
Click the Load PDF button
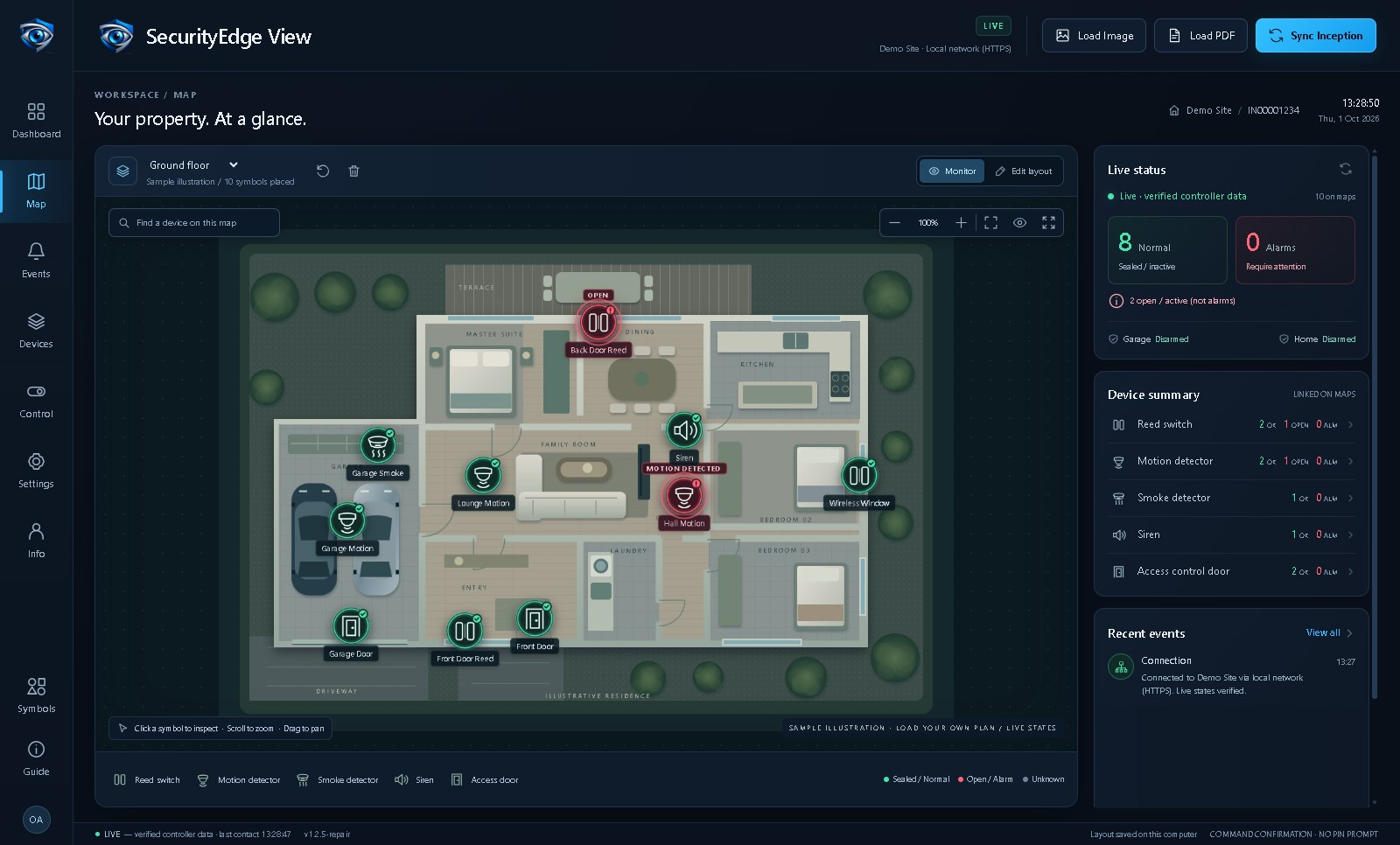tap(1200, 36)
